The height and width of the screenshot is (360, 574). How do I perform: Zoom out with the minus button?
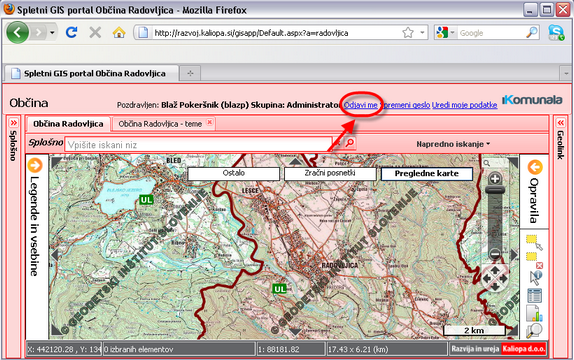495,253
